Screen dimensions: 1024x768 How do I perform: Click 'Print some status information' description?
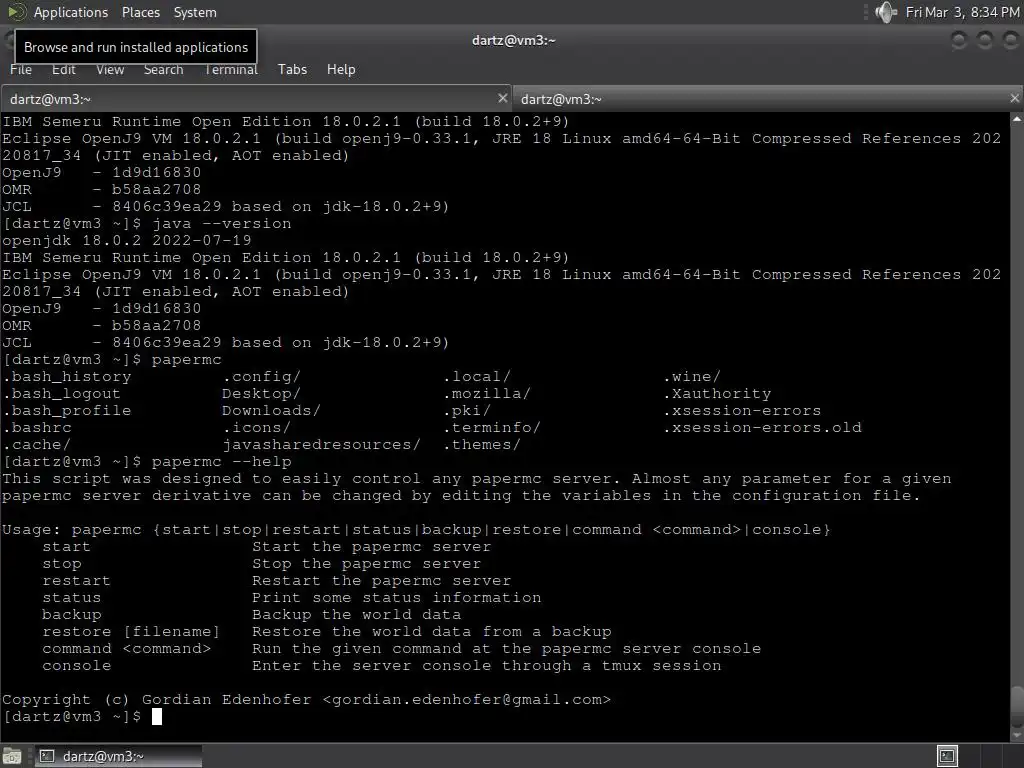[x=396, y=598]
